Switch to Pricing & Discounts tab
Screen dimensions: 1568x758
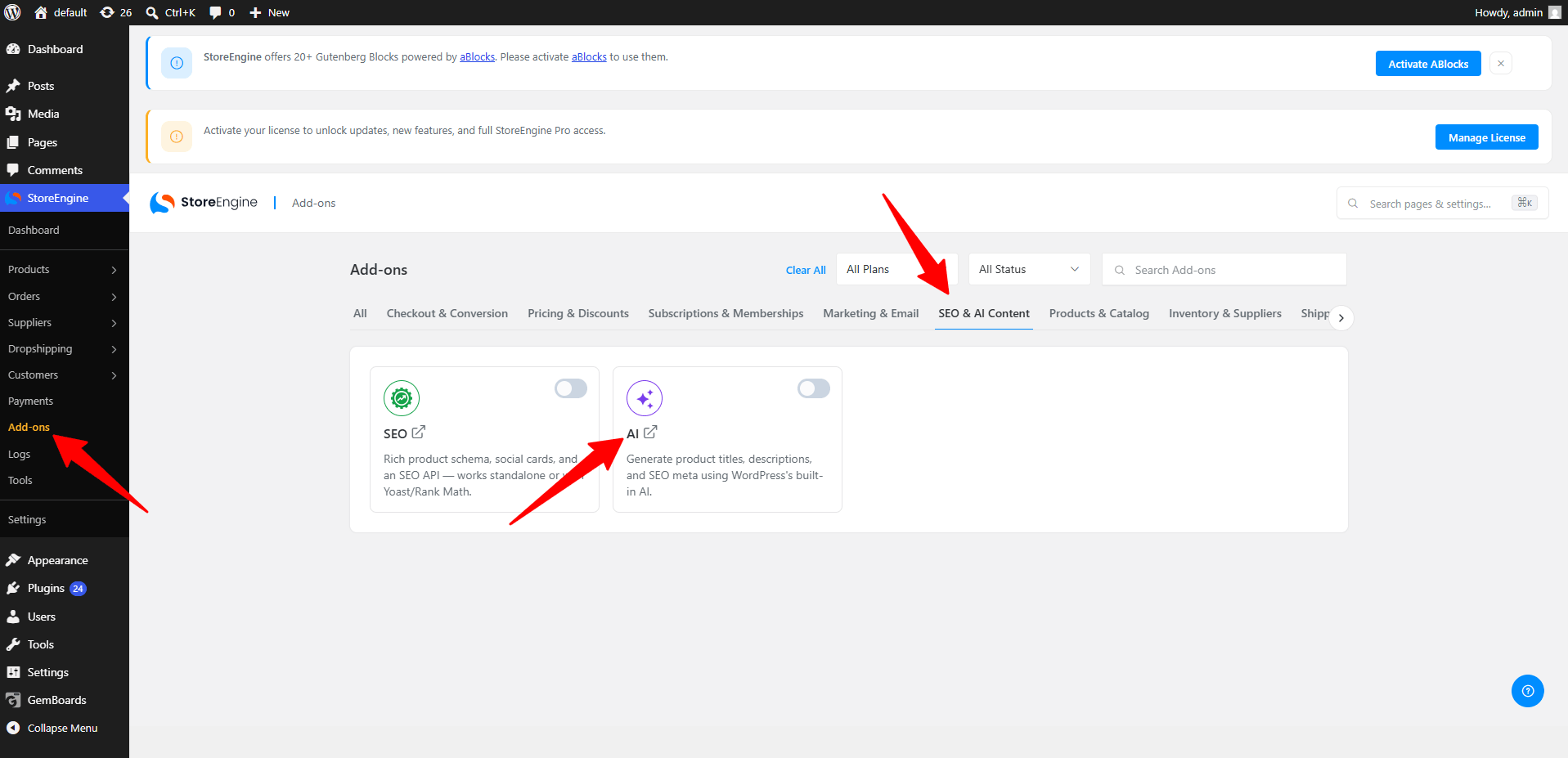point(578,313)
